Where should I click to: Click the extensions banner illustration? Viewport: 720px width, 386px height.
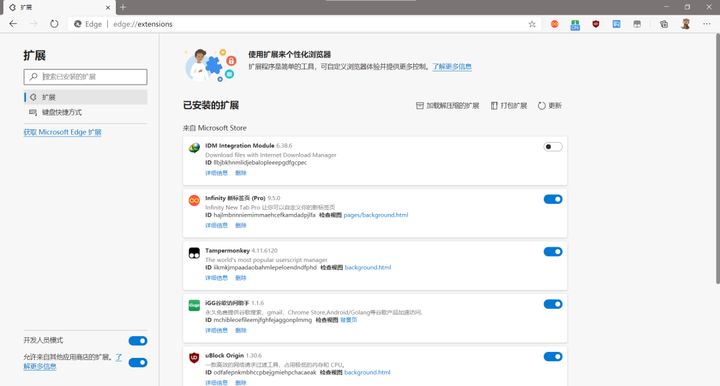coord(211,65)
